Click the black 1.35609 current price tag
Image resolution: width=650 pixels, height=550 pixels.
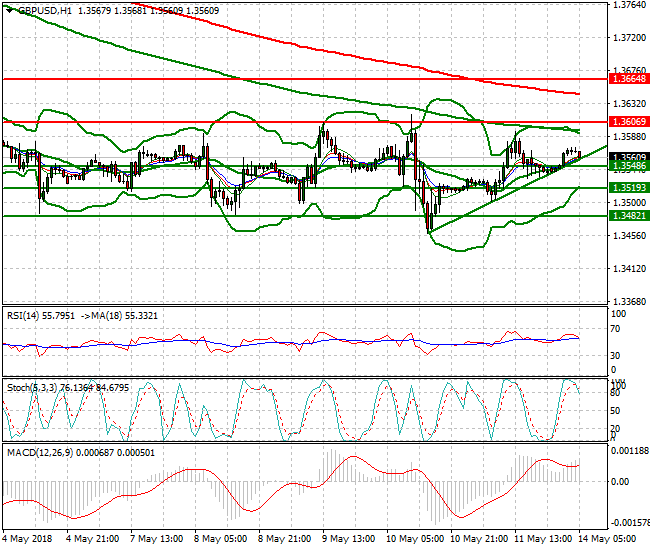(629, 157)
